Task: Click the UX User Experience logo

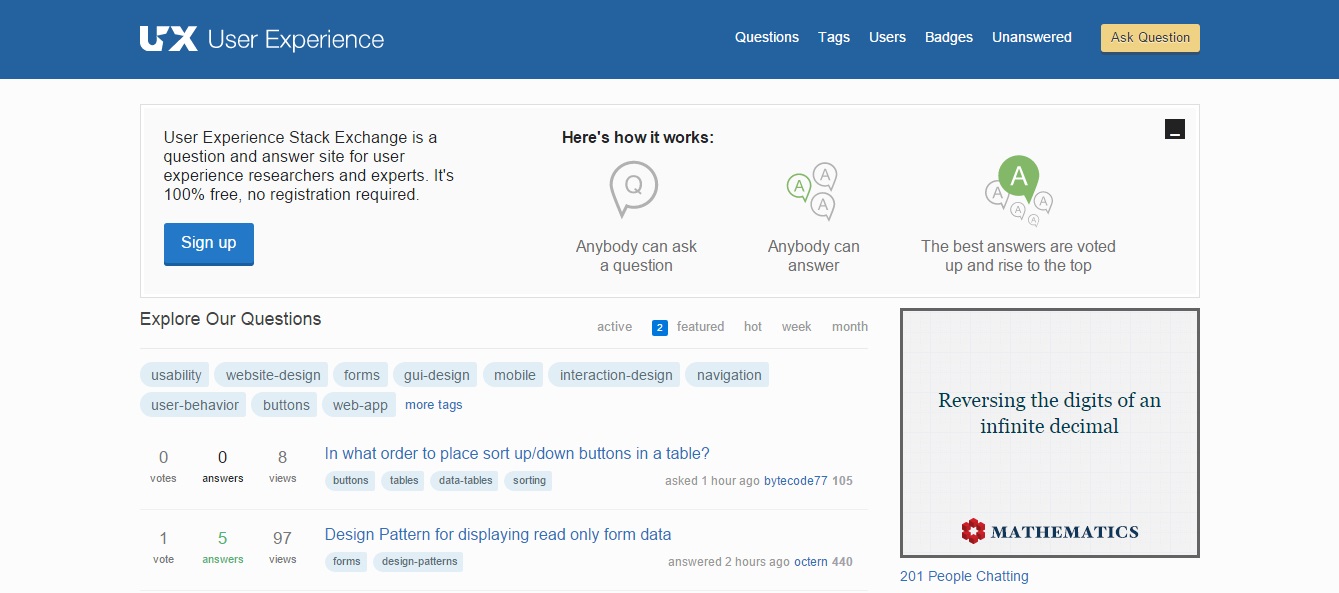Action: 262,39
